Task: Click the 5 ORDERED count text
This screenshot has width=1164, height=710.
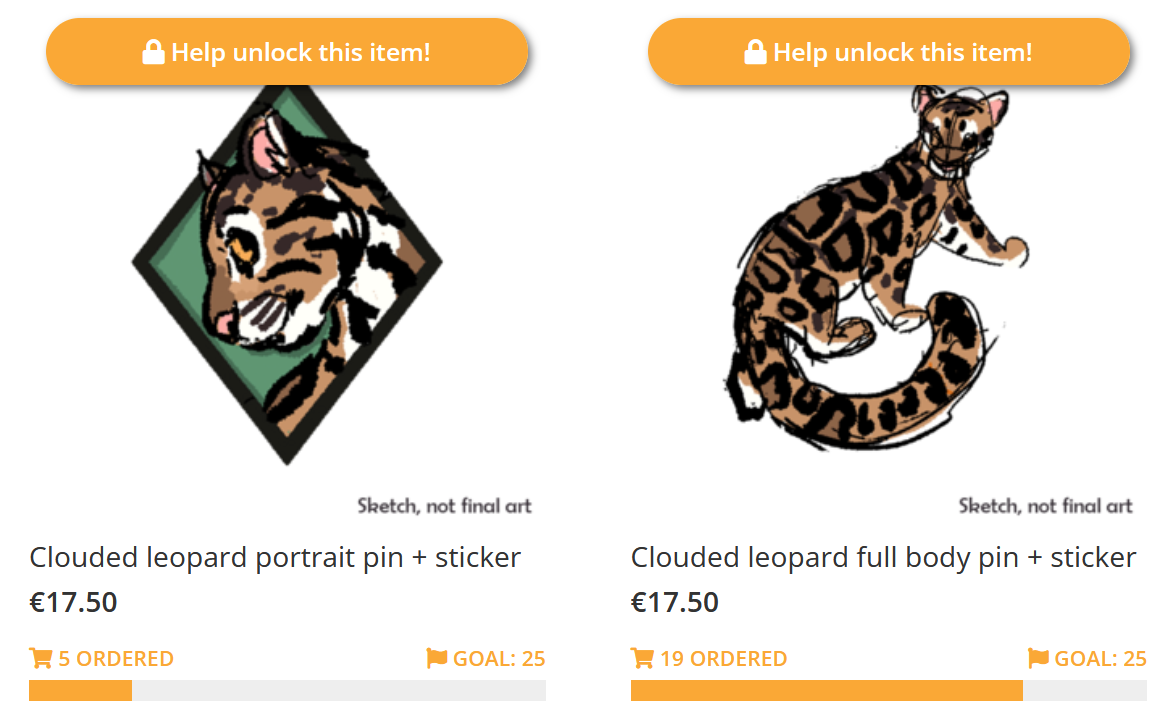Action: pos(116,659)
